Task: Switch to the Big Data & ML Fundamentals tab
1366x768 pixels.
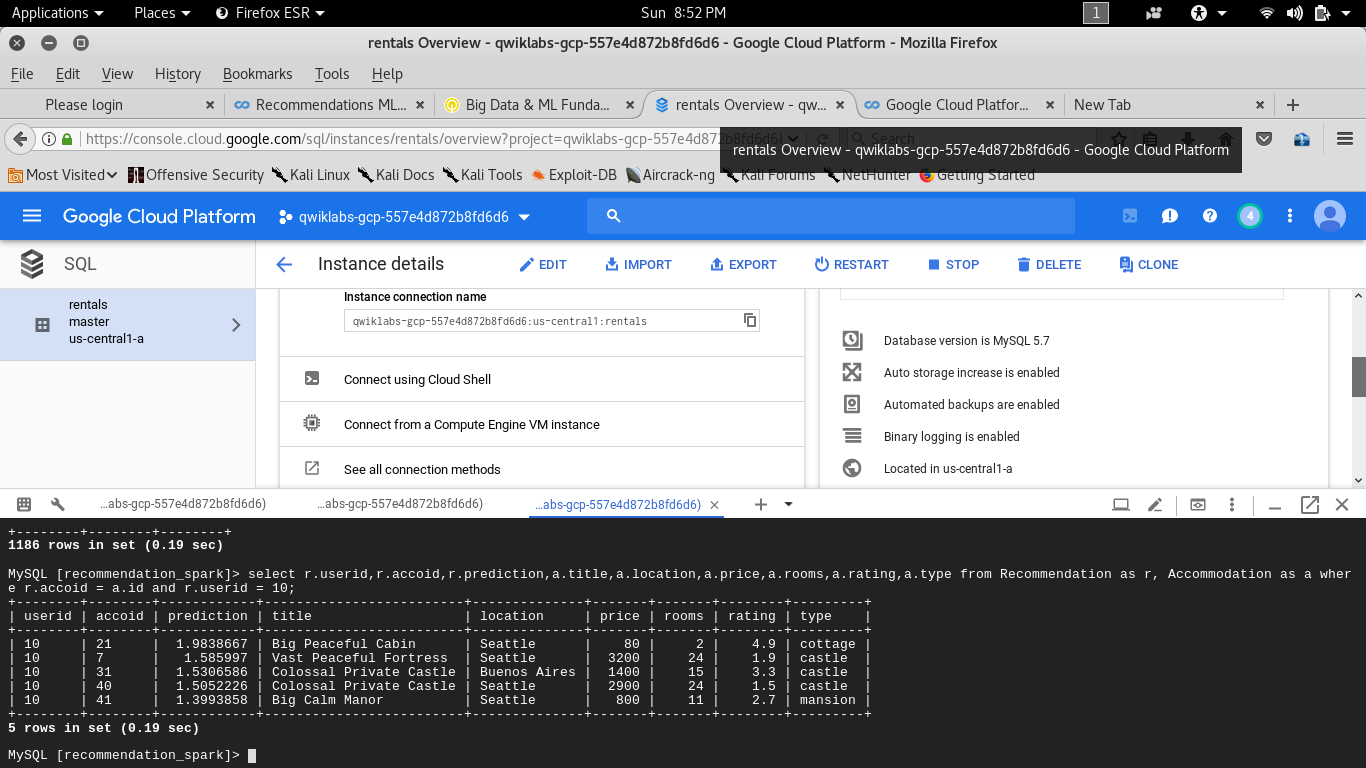Action: click(538, 105)
